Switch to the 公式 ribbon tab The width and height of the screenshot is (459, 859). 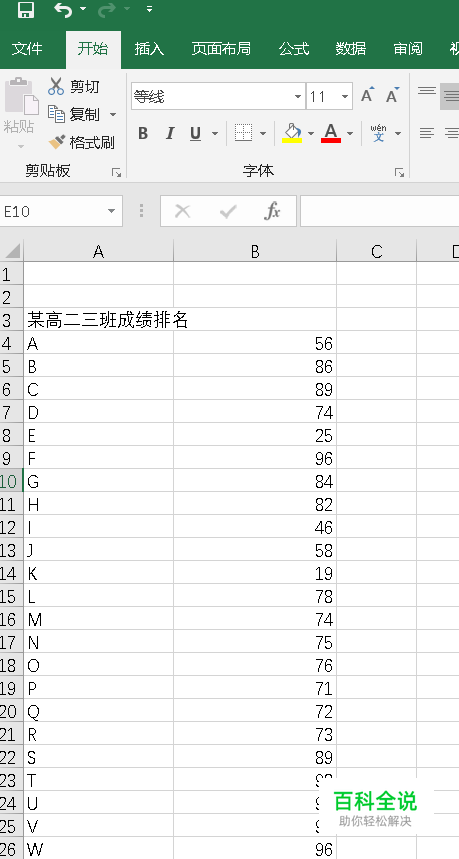294,49
